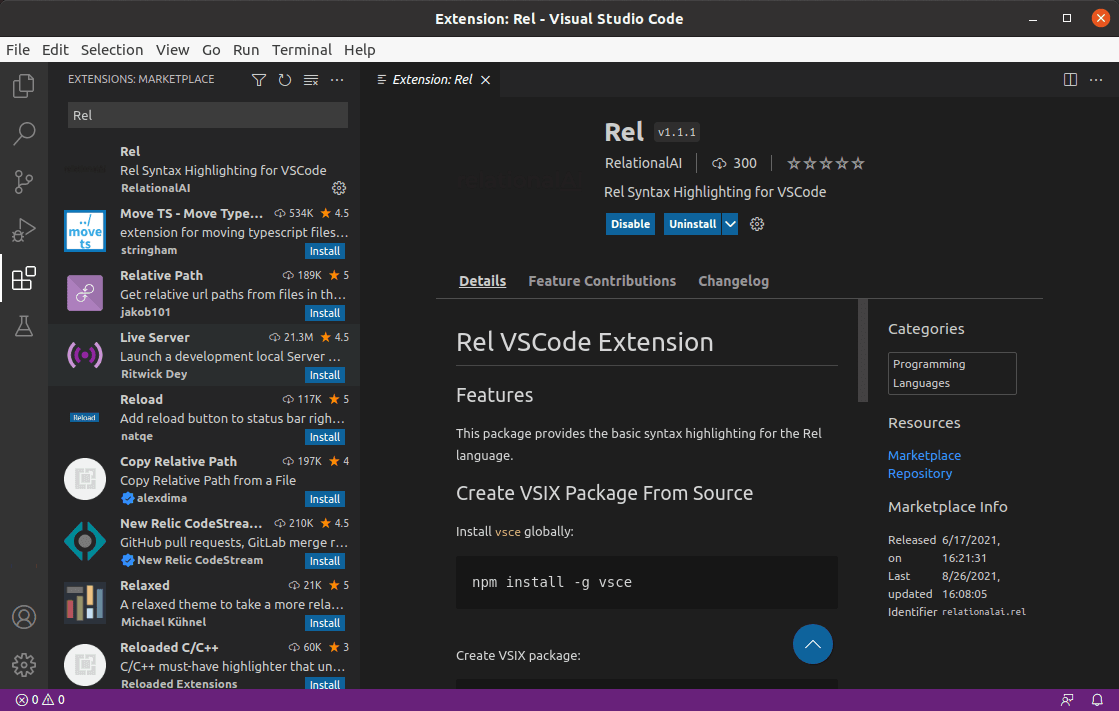Install the Live Server extension
The width and height of the screenshot is (1119, 711).
coord(324,375)
